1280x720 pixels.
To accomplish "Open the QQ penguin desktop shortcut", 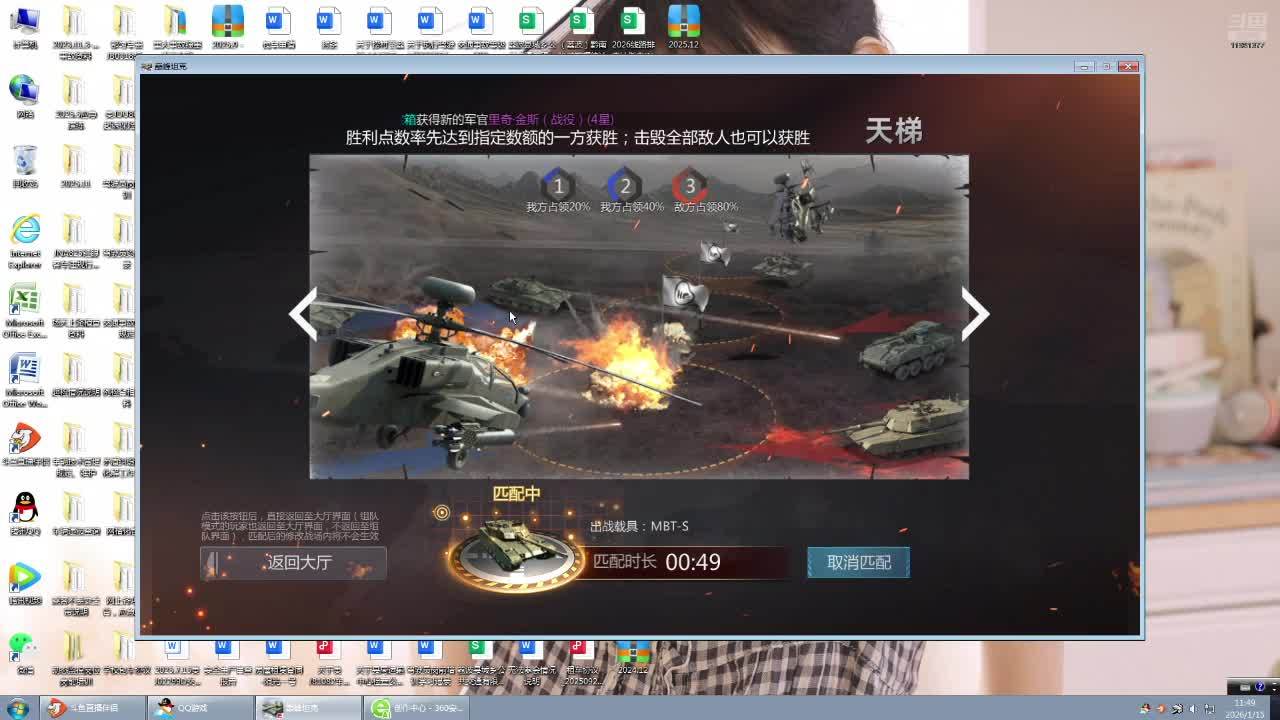I will [x=25, y=509].
